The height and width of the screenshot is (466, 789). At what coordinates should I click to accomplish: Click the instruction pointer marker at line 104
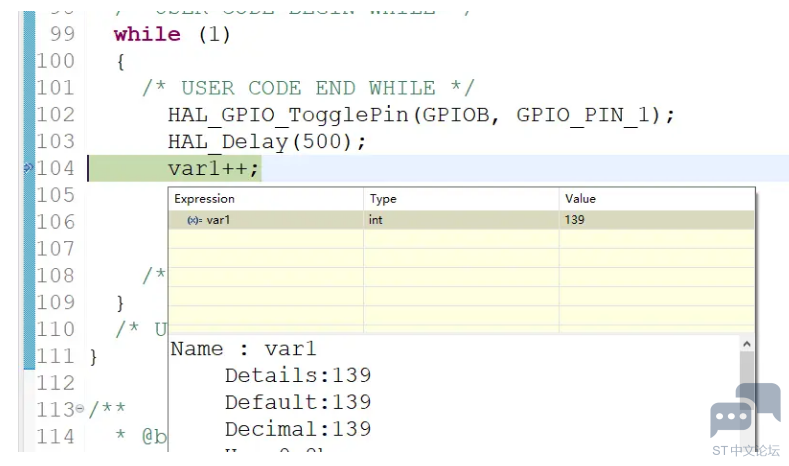[x=28, y=168]
